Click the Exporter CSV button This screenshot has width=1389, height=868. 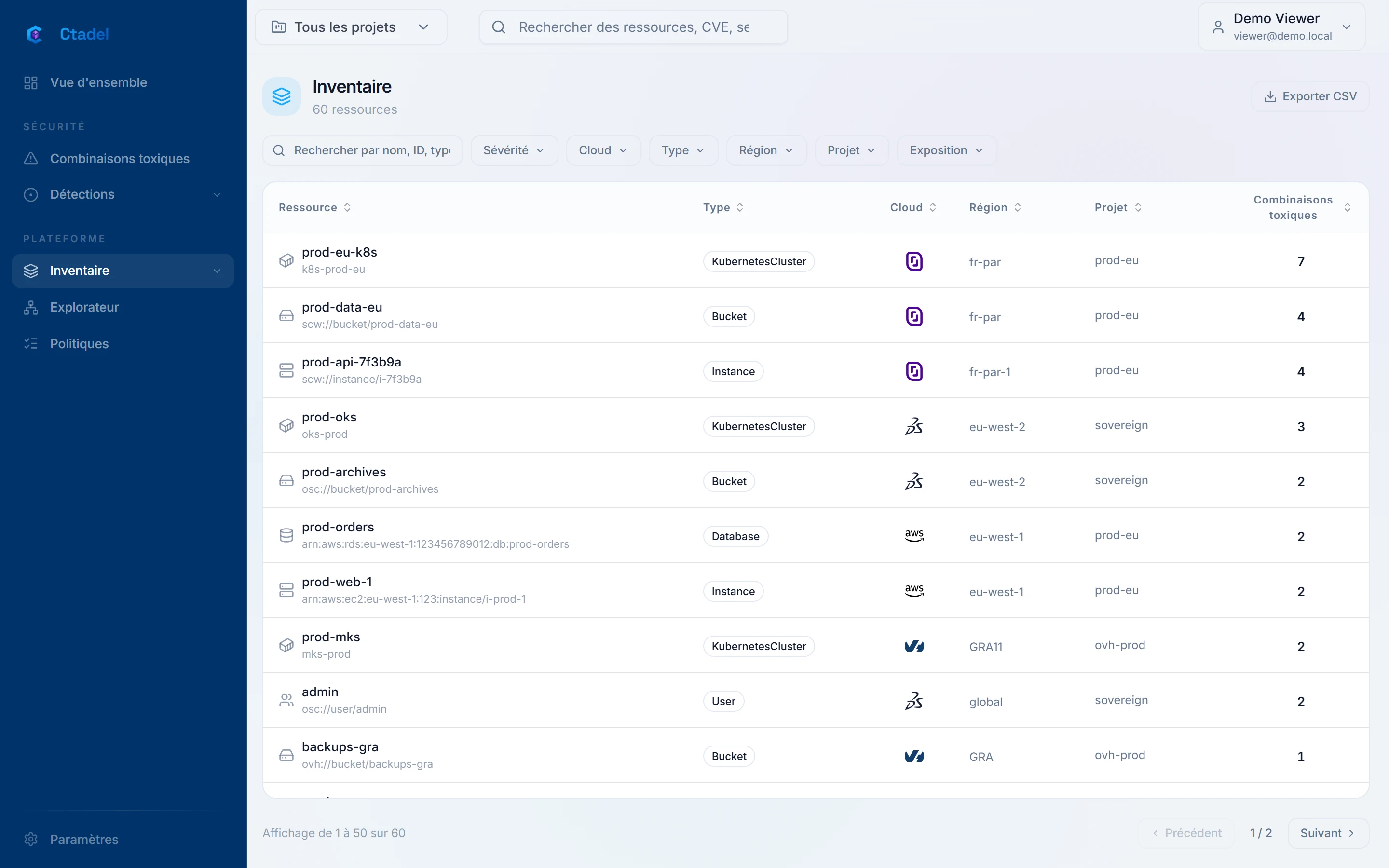pos(1310,96)
